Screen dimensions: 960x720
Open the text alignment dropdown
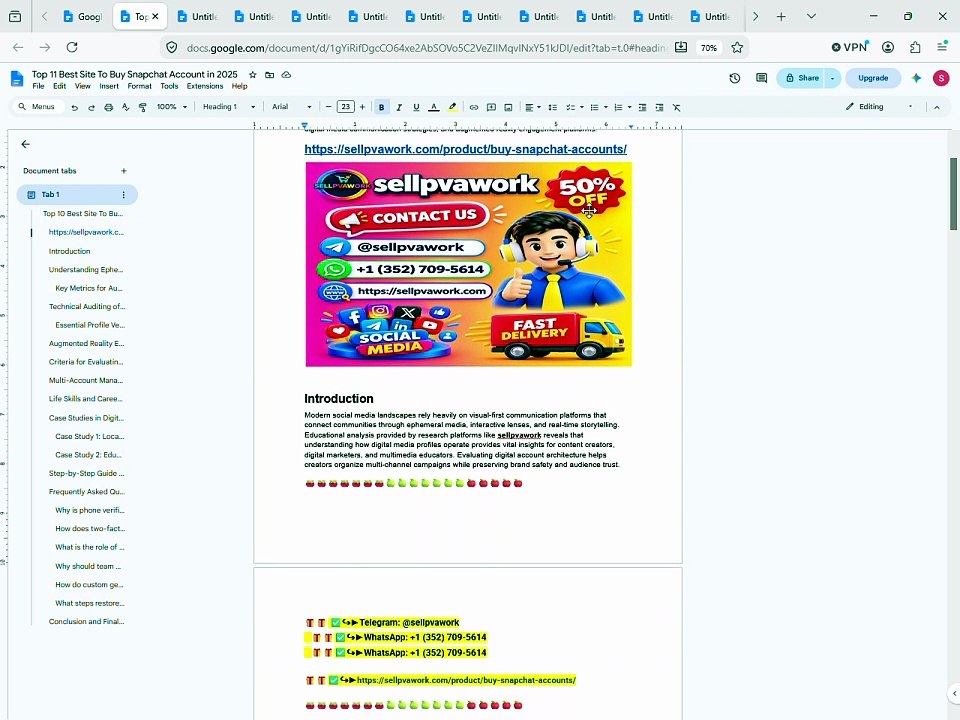[x=533, y=107]
